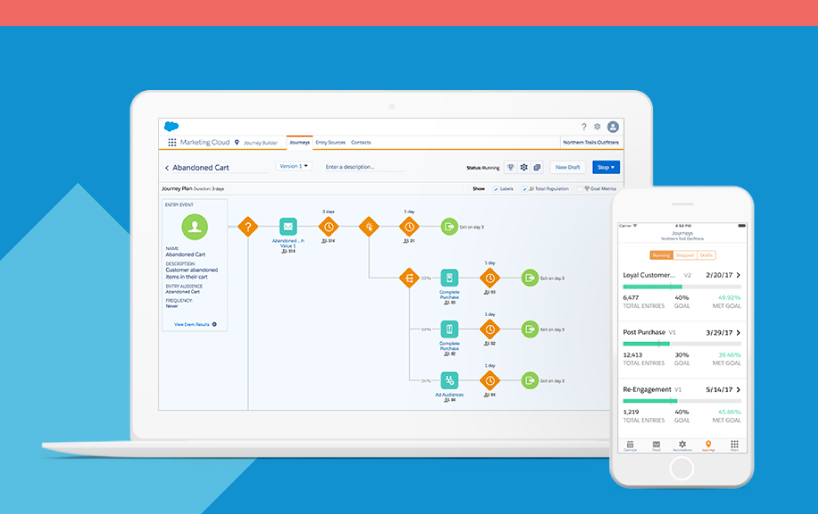Open the Version 1 dropdown
The height and width of the screenshot is (514, 818).
(x=294, y=166)
